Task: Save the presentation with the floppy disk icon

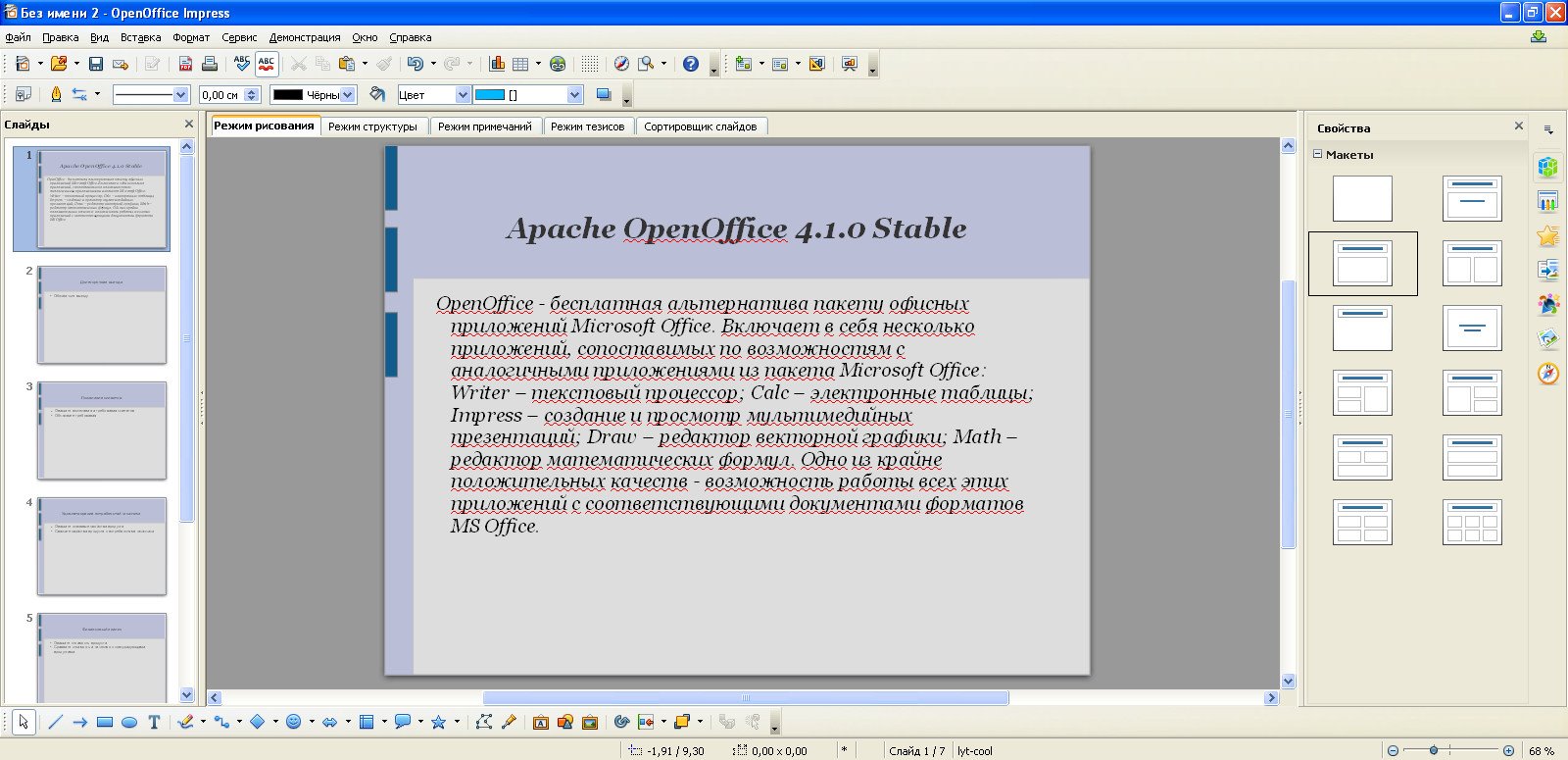Action: [95, 64]
